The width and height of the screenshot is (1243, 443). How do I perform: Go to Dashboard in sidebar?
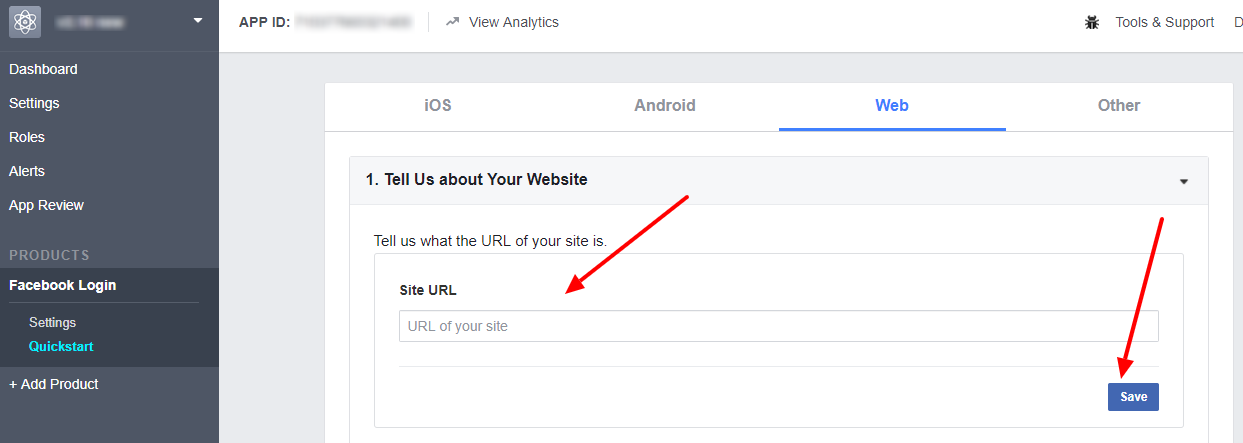tap(43, 69)
